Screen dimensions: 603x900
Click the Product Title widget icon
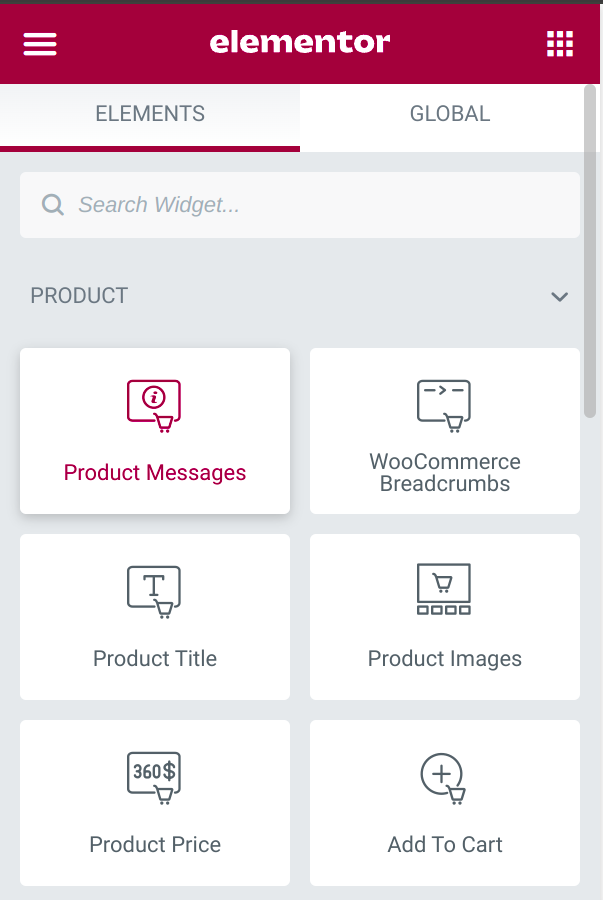coord(154,592)
